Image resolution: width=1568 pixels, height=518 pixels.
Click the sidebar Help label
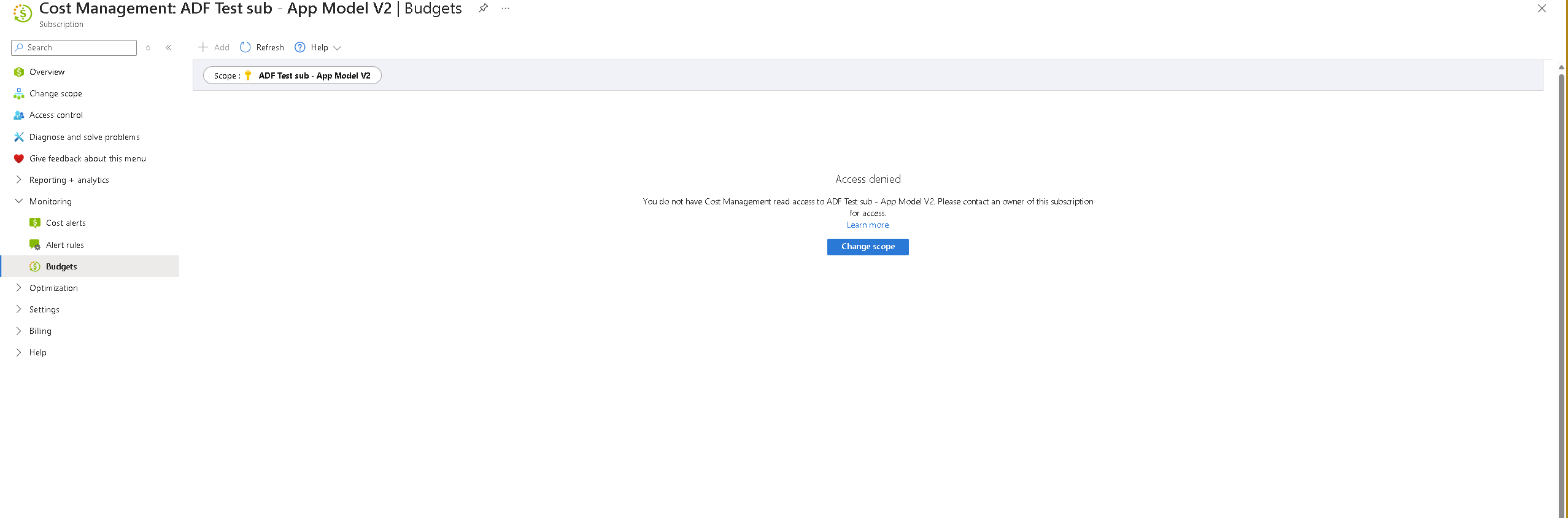pos(38,352)
